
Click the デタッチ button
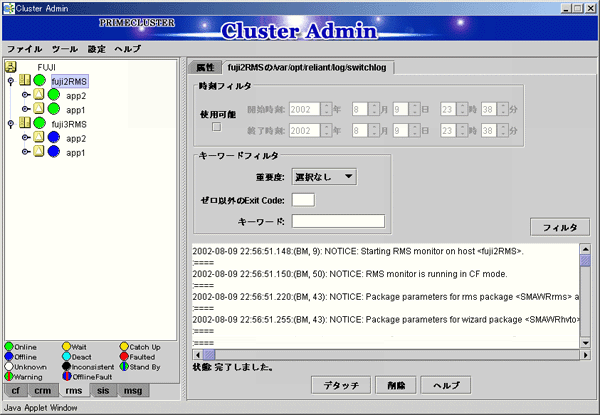tap(341, 385)
